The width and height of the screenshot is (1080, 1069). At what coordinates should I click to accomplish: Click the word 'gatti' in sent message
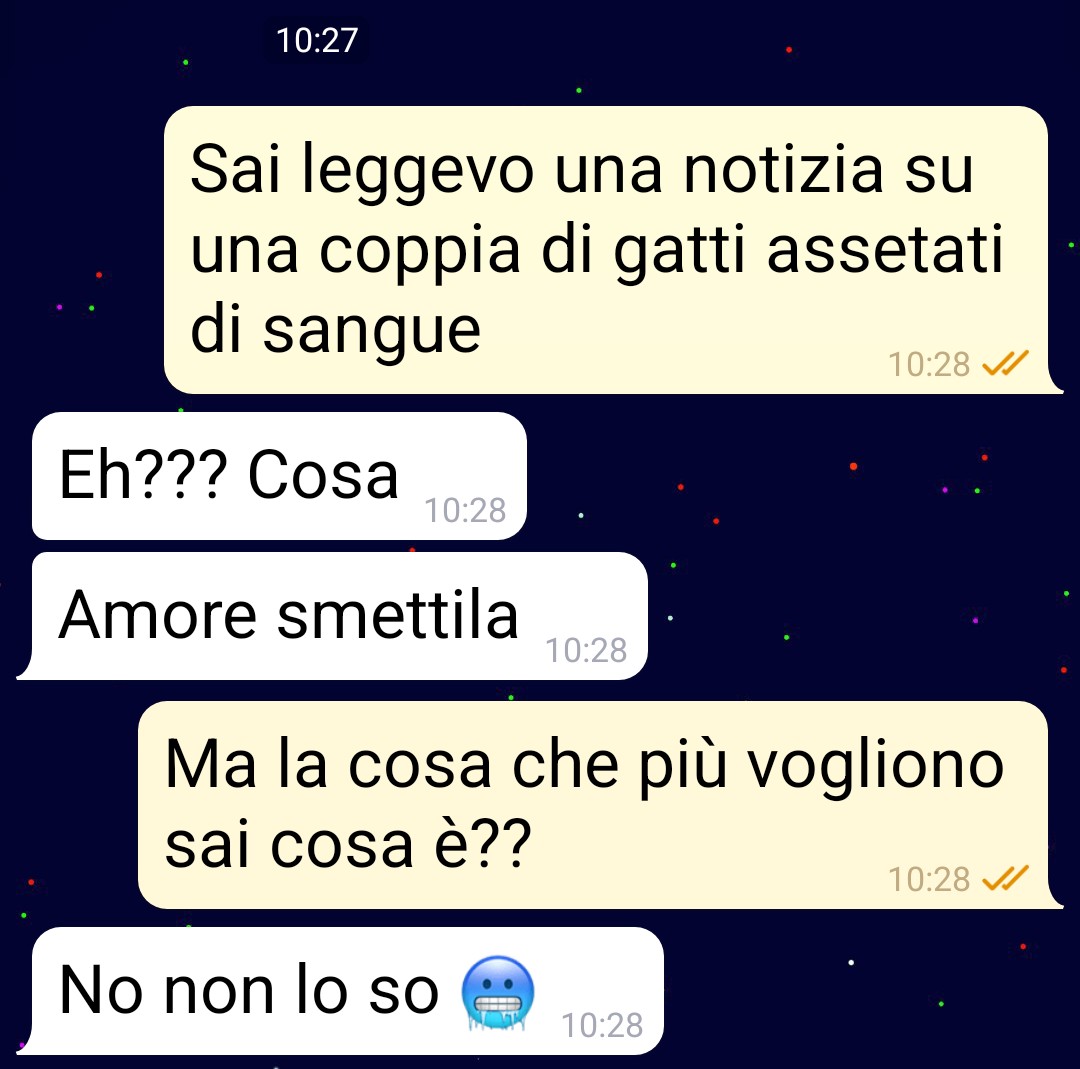pyautogui.click(x=680, y=249)
